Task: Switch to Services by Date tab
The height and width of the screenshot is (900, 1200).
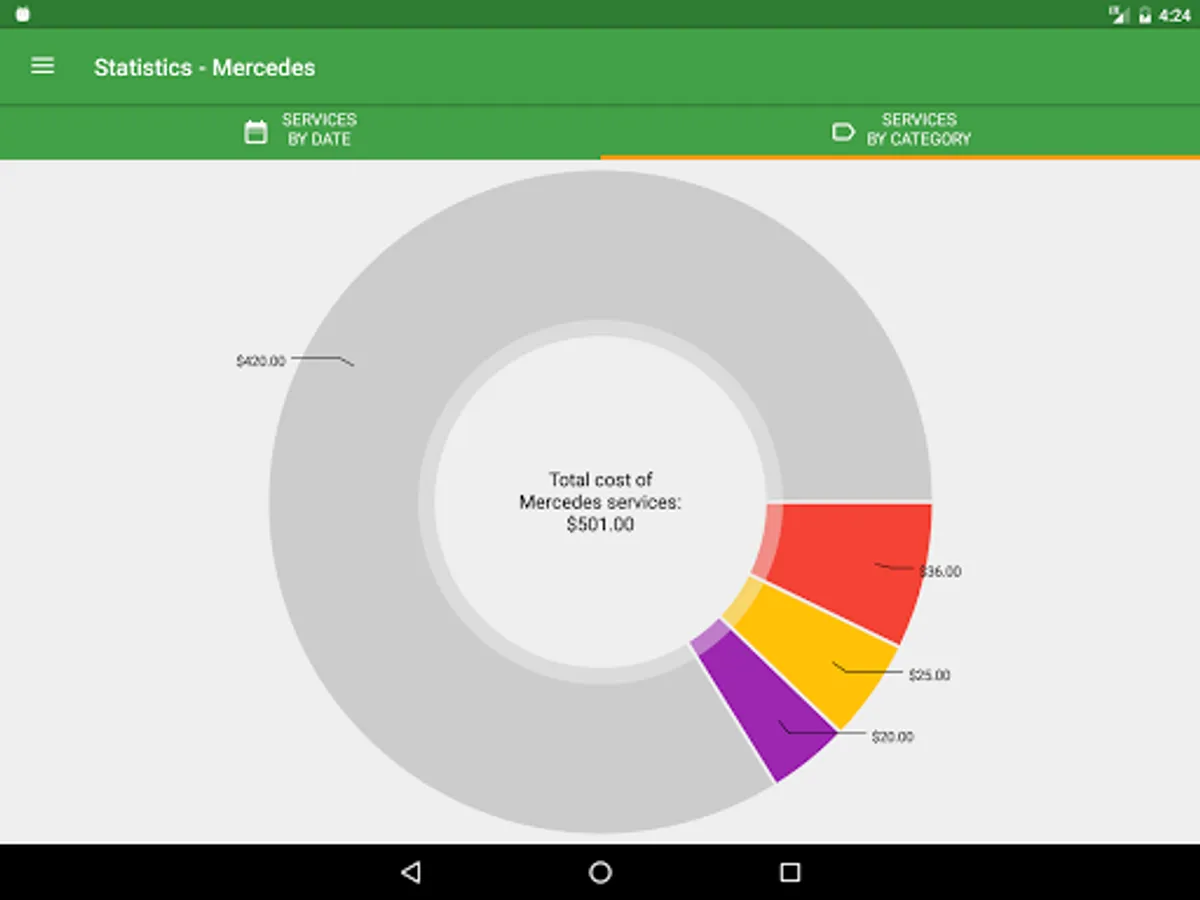Action: [300, 131]
